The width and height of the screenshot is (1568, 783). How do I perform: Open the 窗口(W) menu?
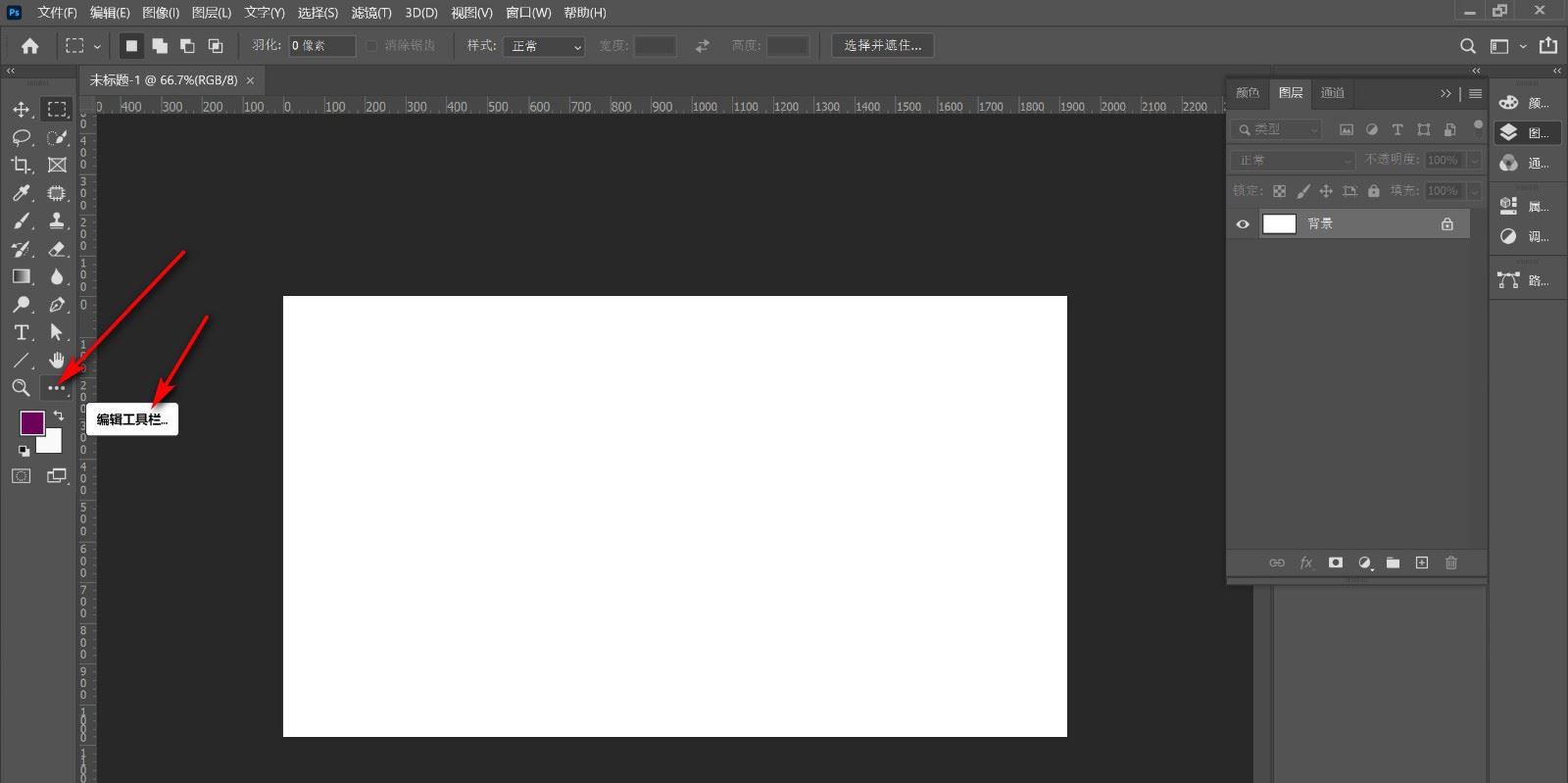528,13
